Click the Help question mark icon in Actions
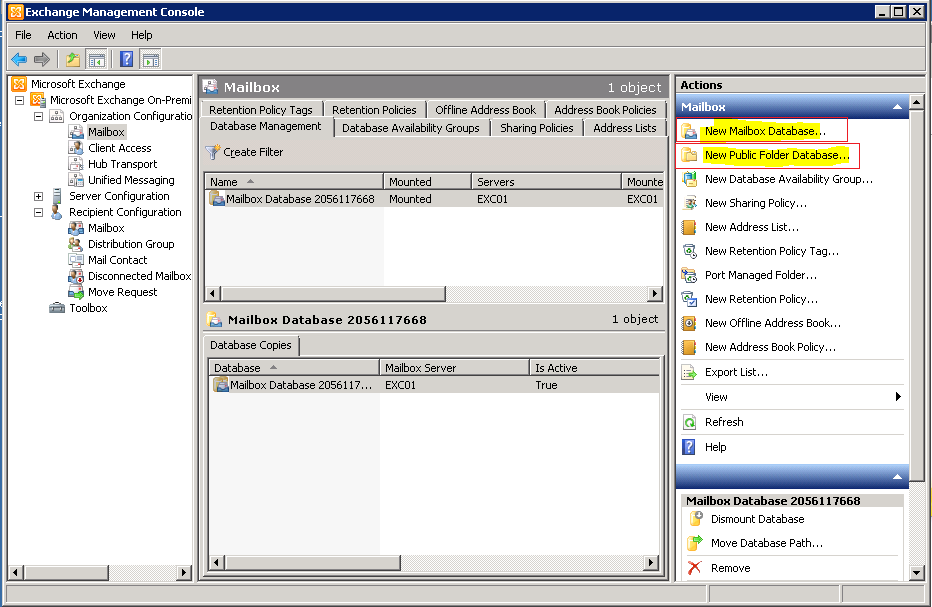 point(689,447)
